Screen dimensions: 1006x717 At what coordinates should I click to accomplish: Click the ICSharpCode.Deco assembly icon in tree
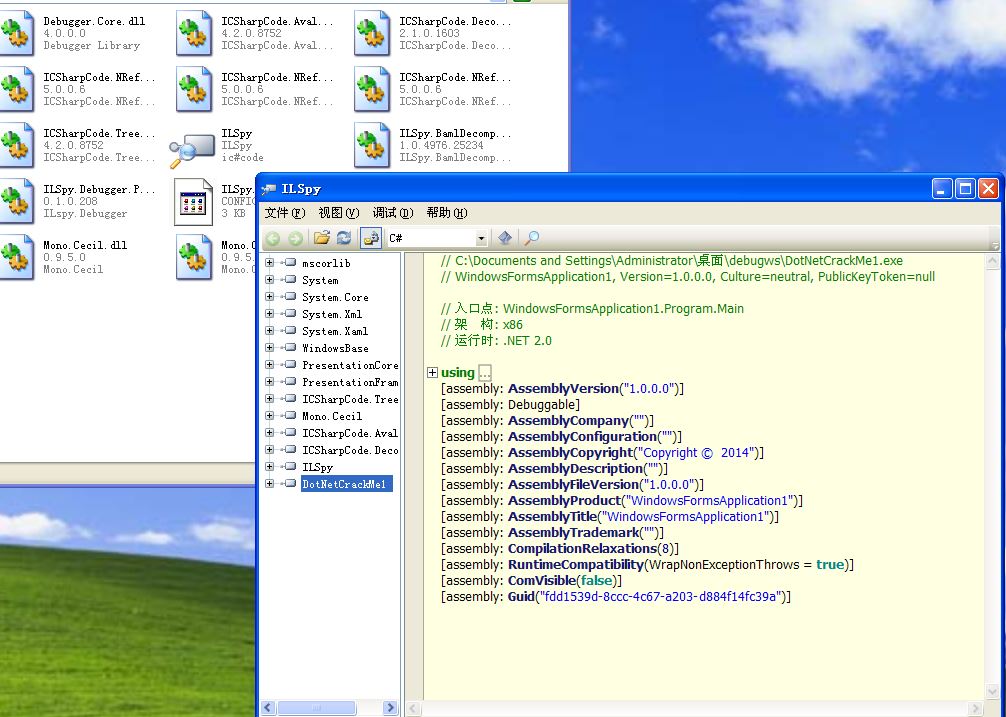(x=290, y=450)
